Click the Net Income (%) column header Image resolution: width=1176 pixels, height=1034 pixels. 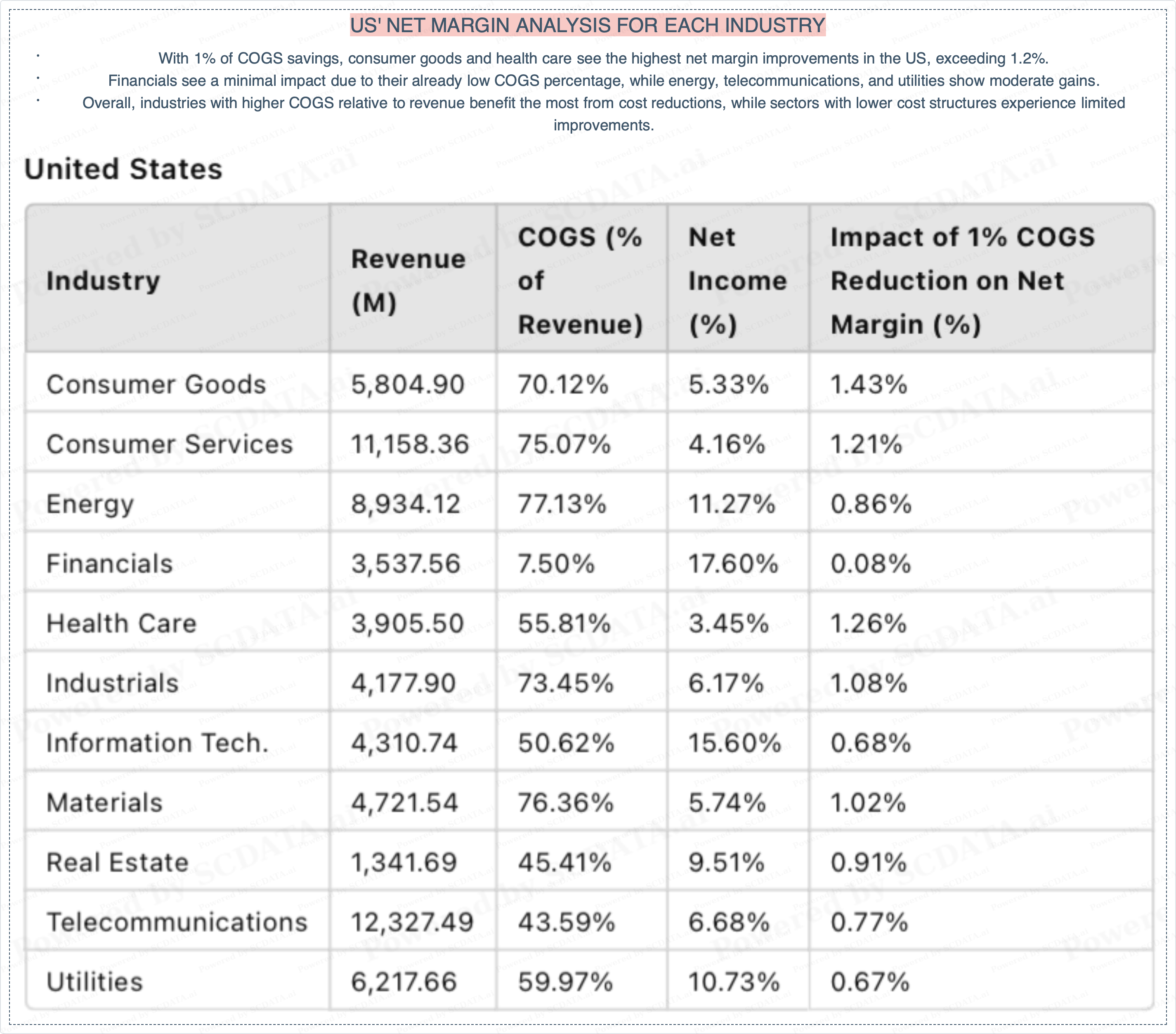pyautogui.click(x=737, y=281)
